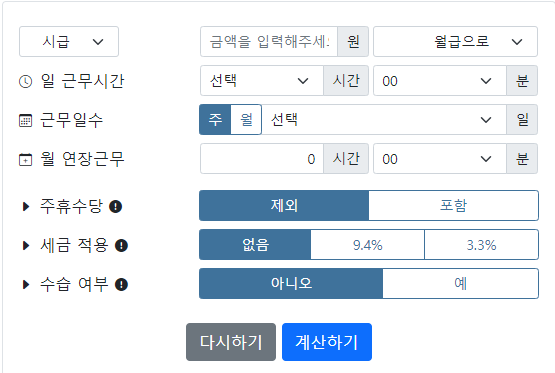Click the 시간 unit label in 일 근무시간 row
The width and height of the screenshot is (555, 373).
pos(346,81)
